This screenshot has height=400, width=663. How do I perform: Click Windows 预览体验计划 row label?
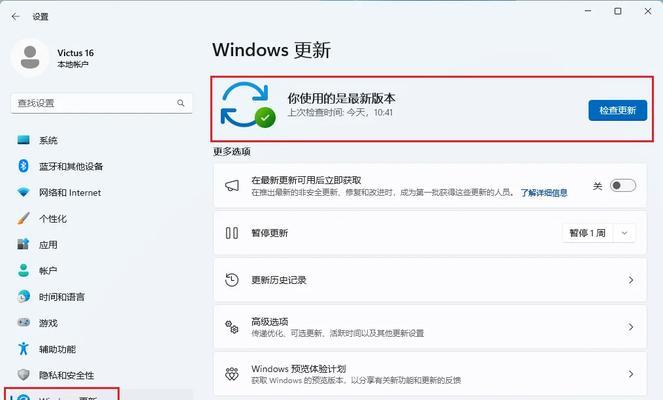pyautogui.click(x=299, y=368)
